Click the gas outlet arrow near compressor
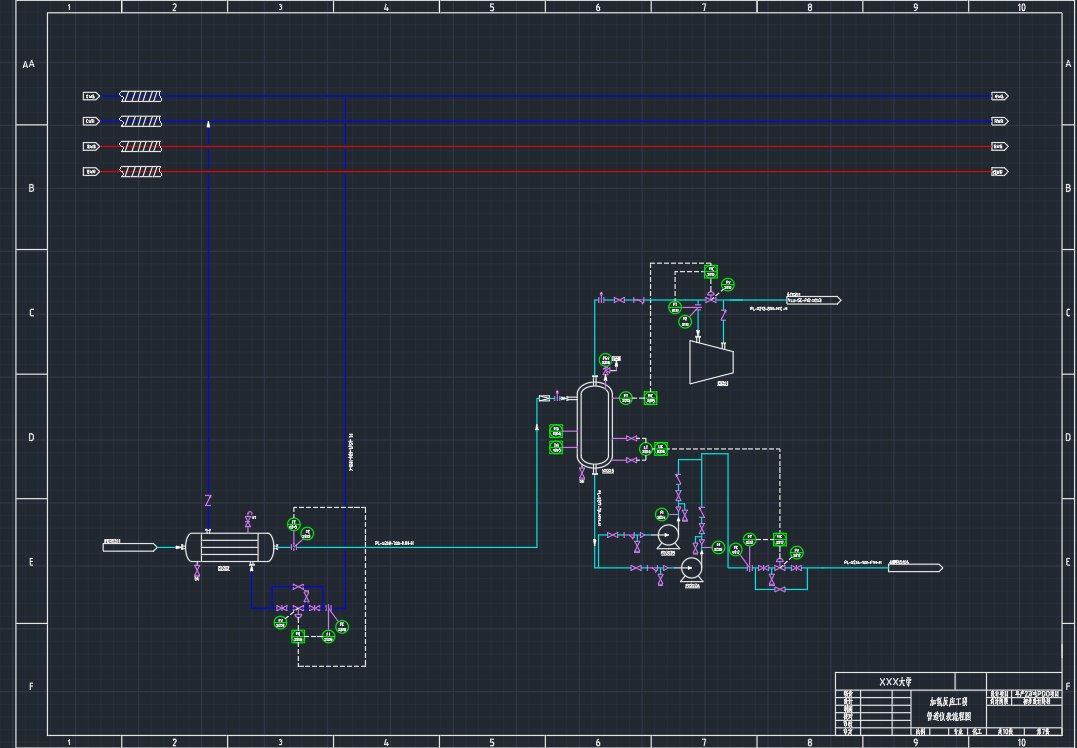 (813, 299)
